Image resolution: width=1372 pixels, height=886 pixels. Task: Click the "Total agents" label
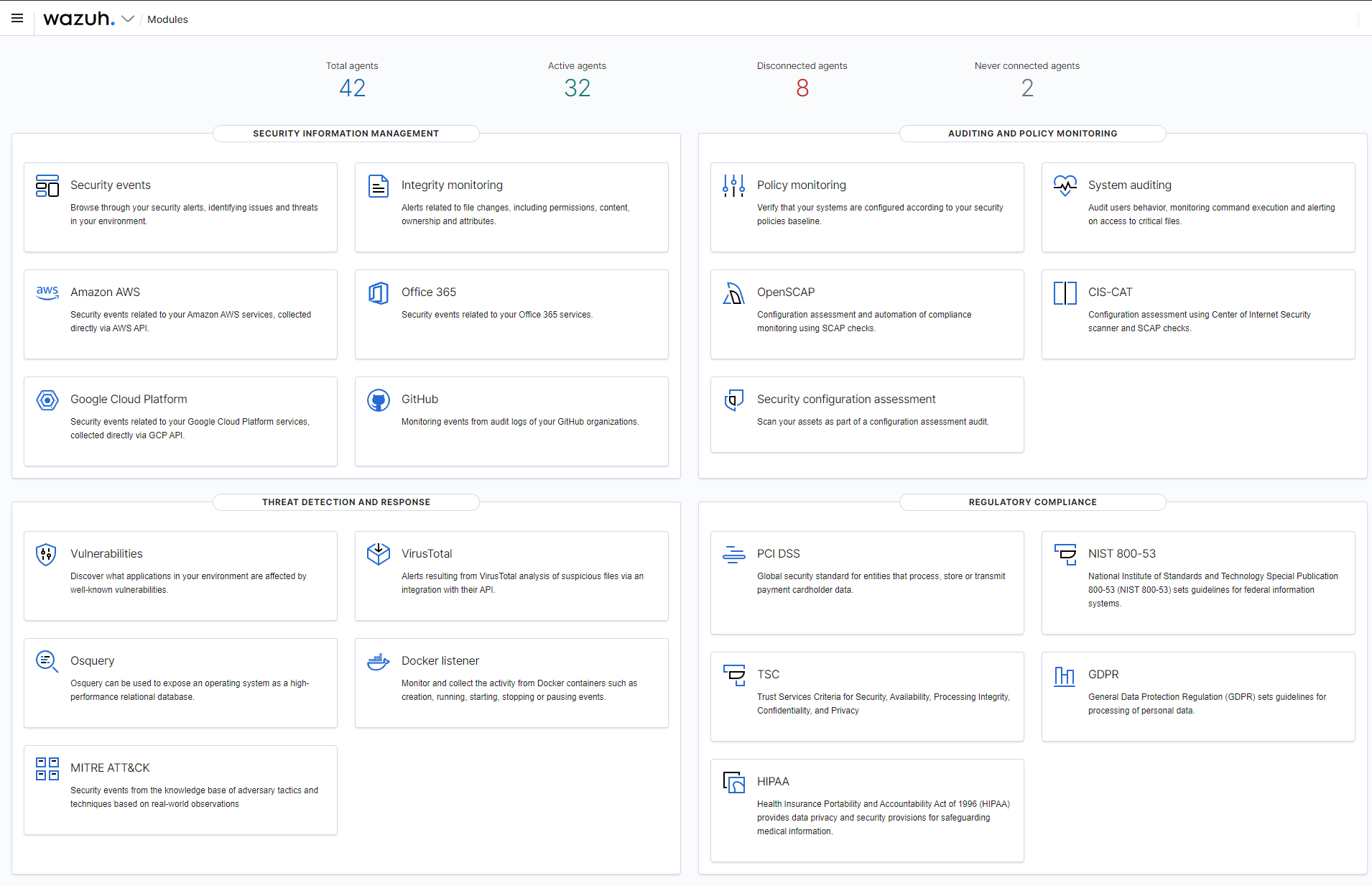click(352, 66)
